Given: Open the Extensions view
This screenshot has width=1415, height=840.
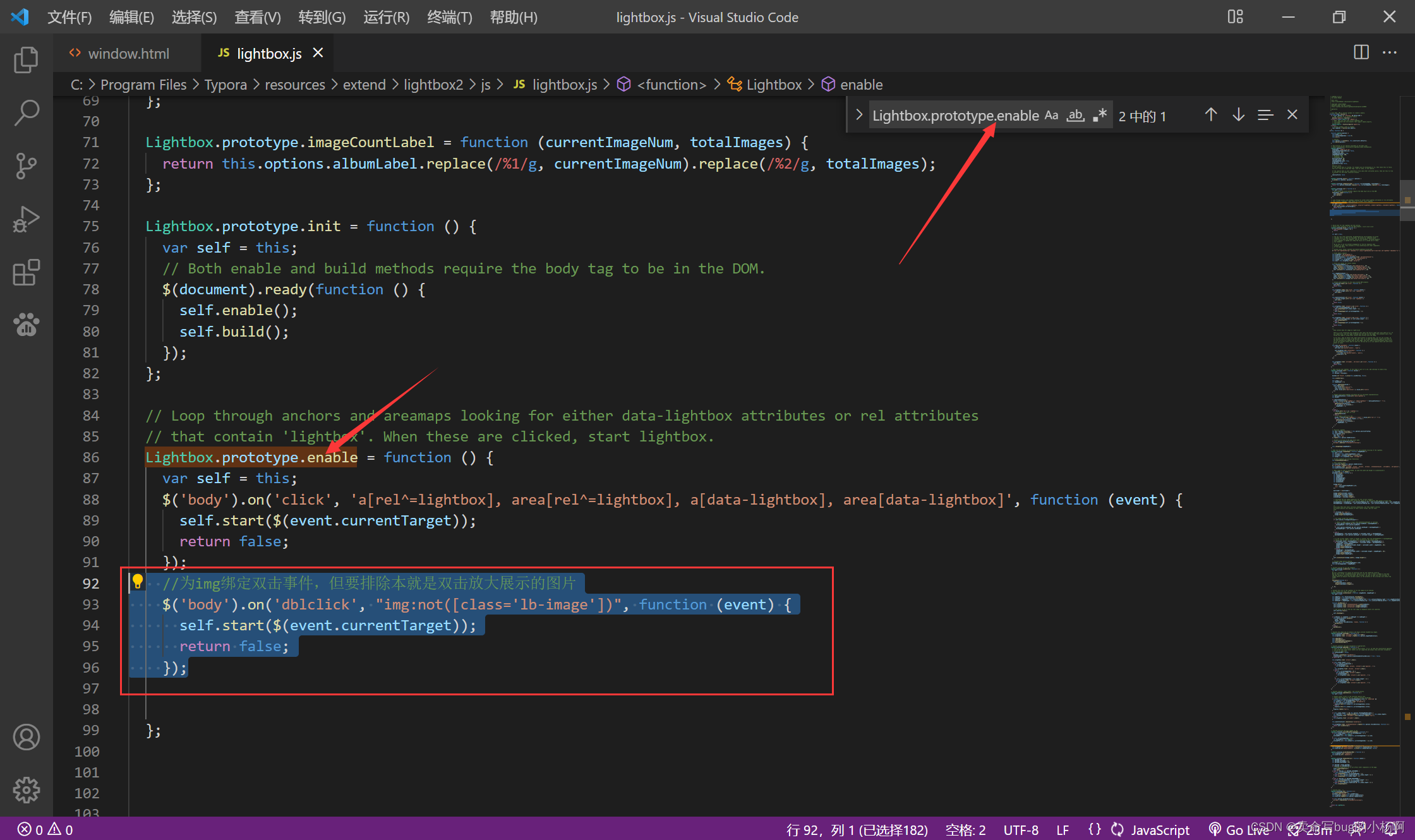Looking at the screenshot, I should [26, 272].
